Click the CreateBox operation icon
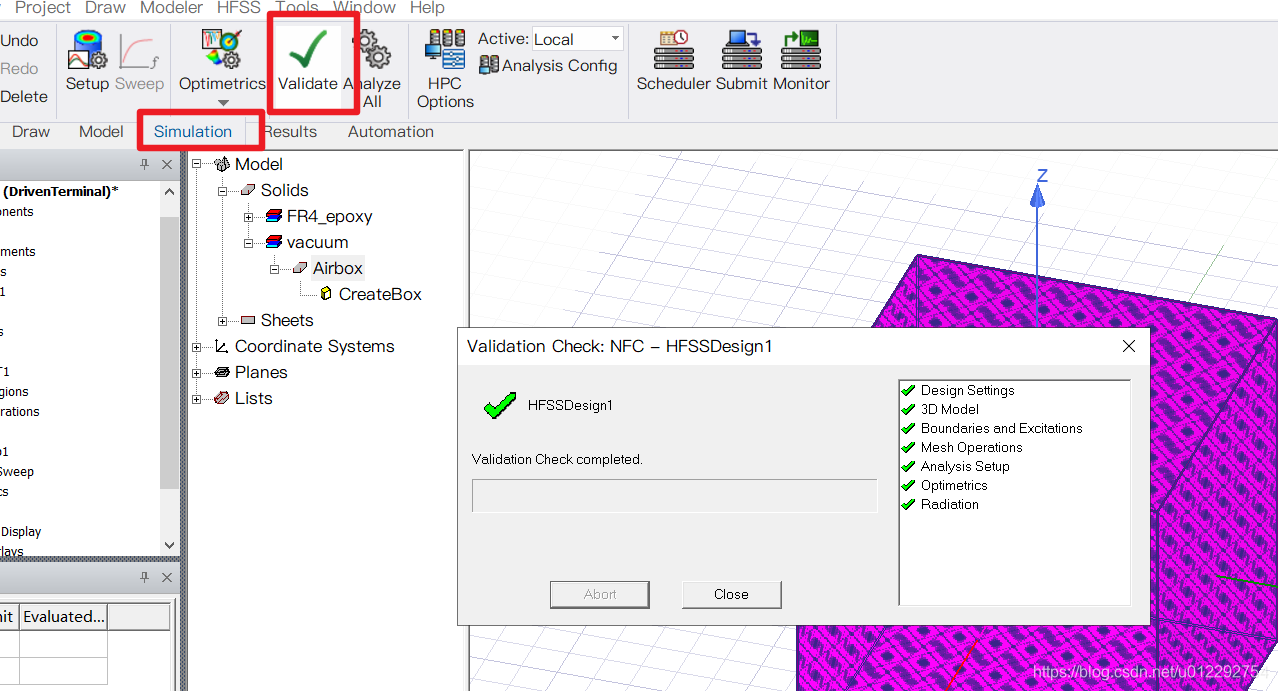 326,294
